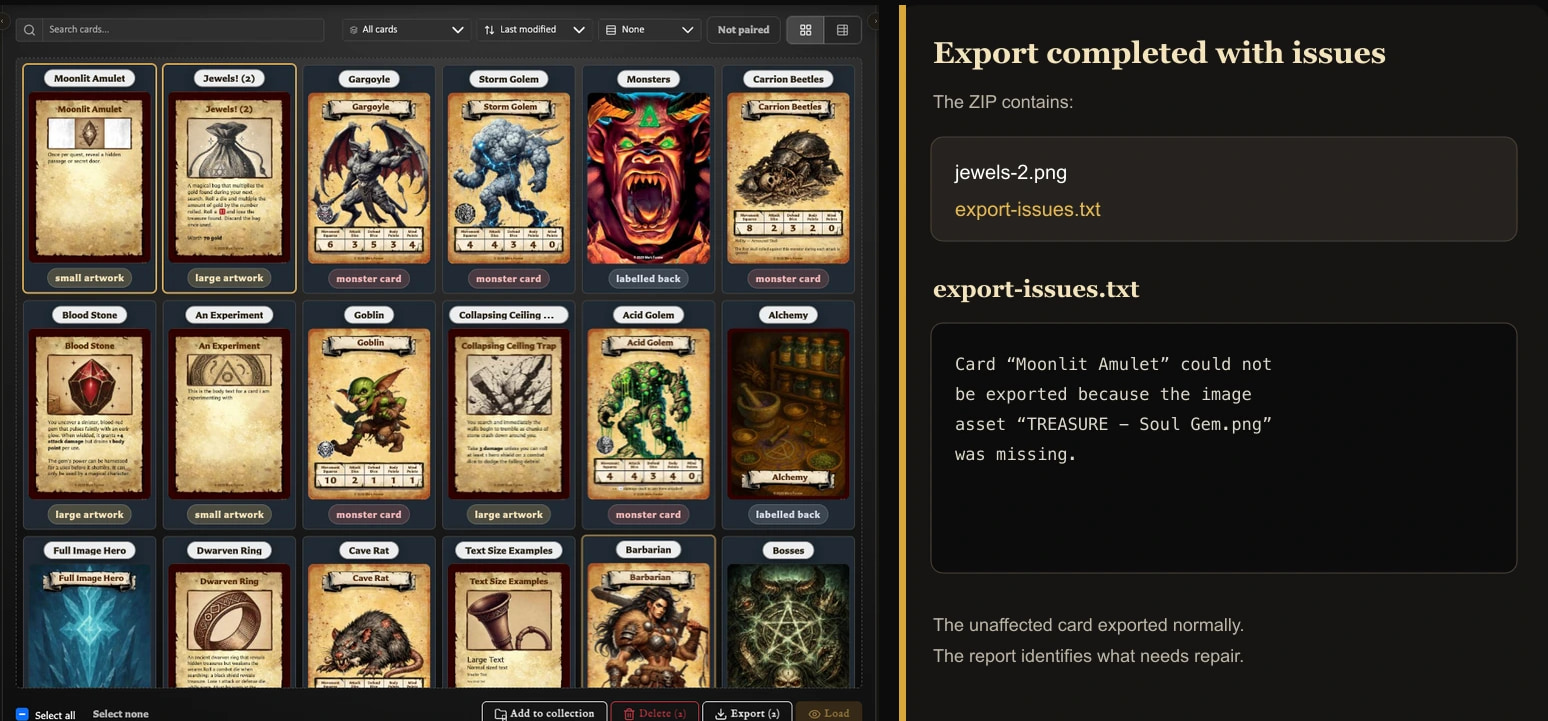1548x721 pixels.
Task: Click the Jewels! (2) title label
Action: [229, 78]
